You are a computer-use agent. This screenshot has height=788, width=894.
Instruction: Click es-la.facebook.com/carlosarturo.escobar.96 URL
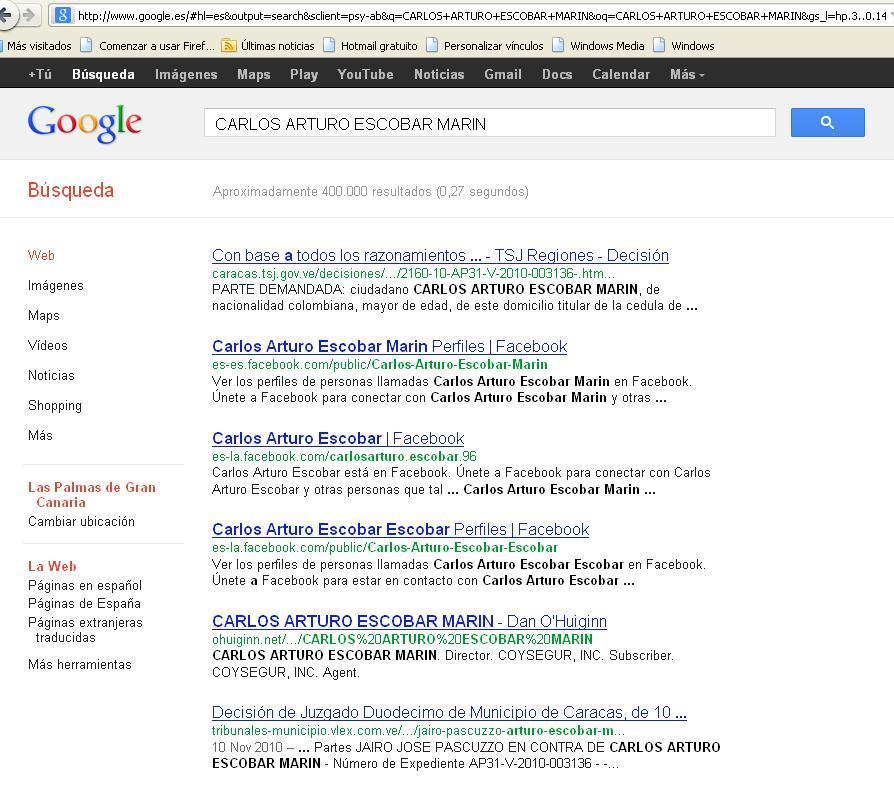tap(344, 456)
